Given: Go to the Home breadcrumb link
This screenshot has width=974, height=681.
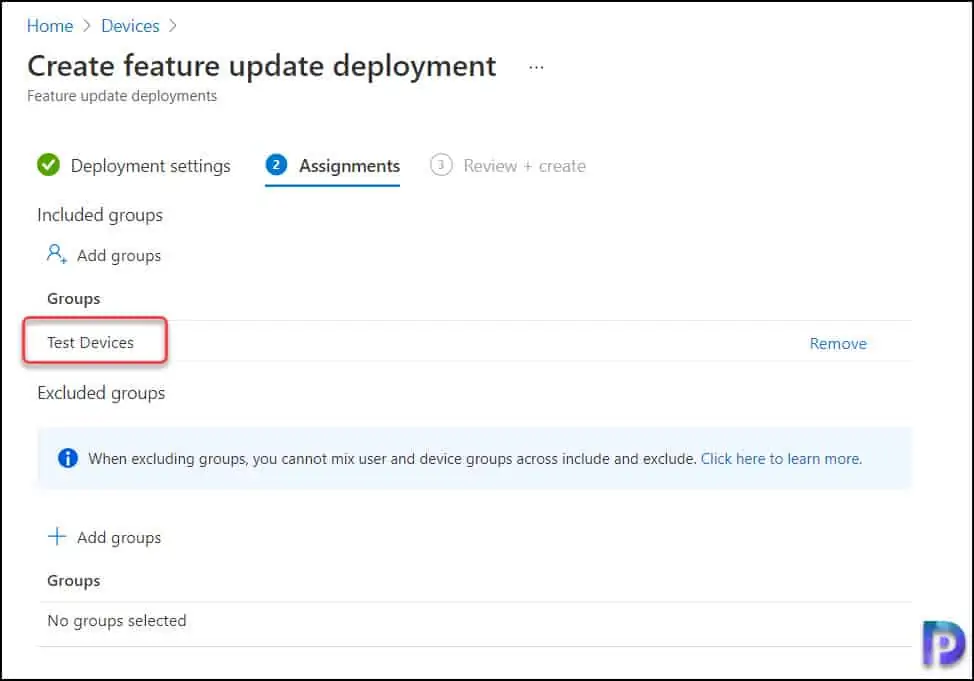Looking at the screenshot, I should 50,26.
